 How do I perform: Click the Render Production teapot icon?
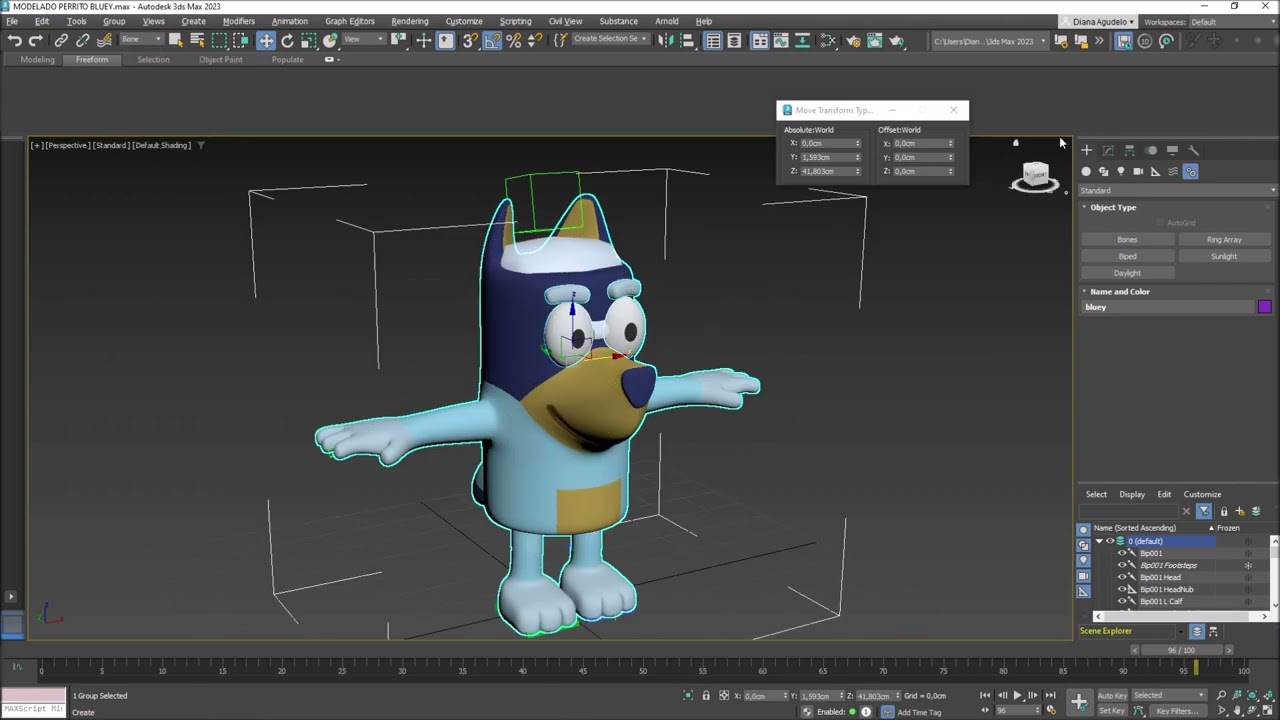896,40
